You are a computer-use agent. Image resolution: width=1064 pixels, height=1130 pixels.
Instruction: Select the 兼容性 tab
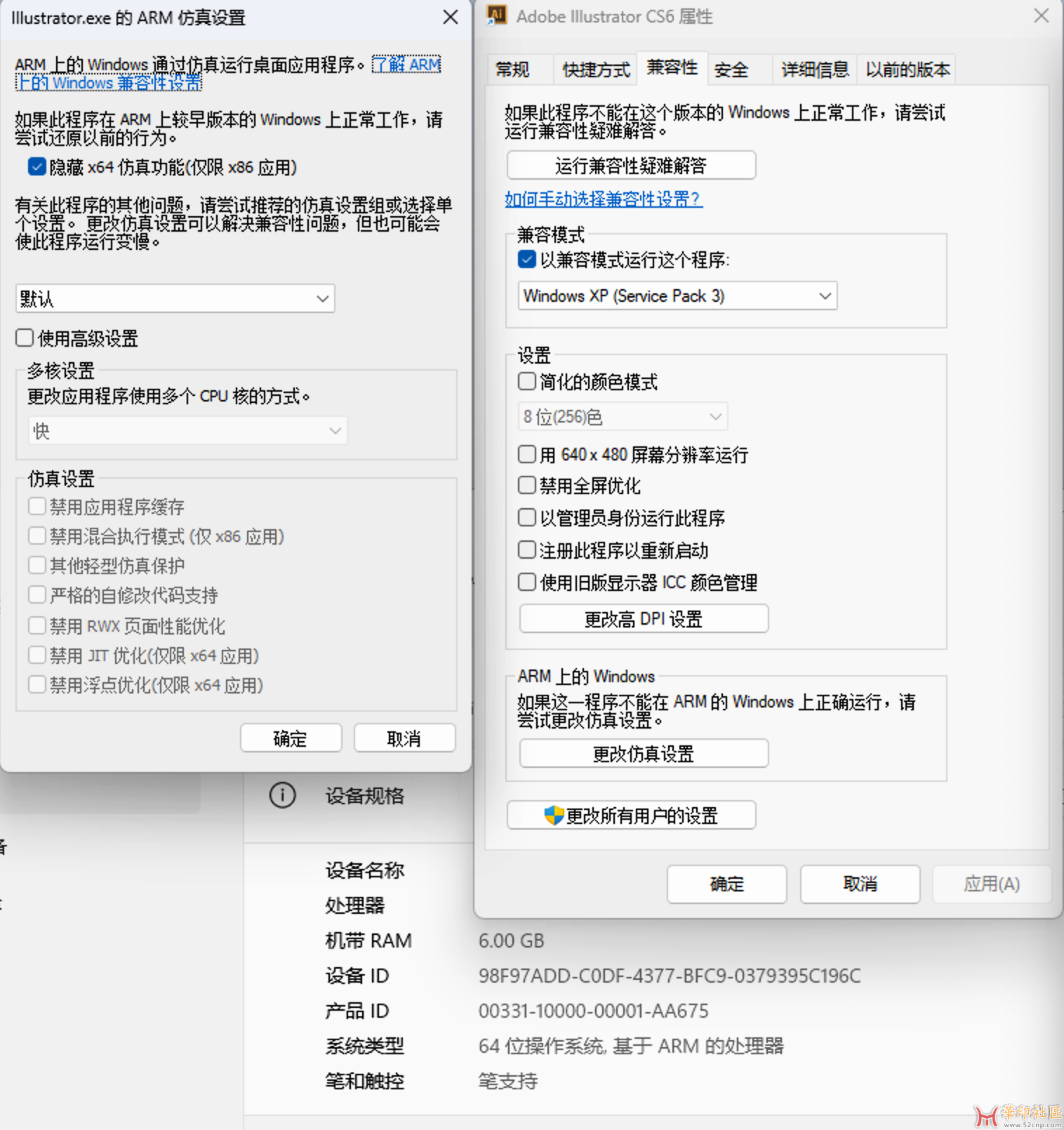672,67
